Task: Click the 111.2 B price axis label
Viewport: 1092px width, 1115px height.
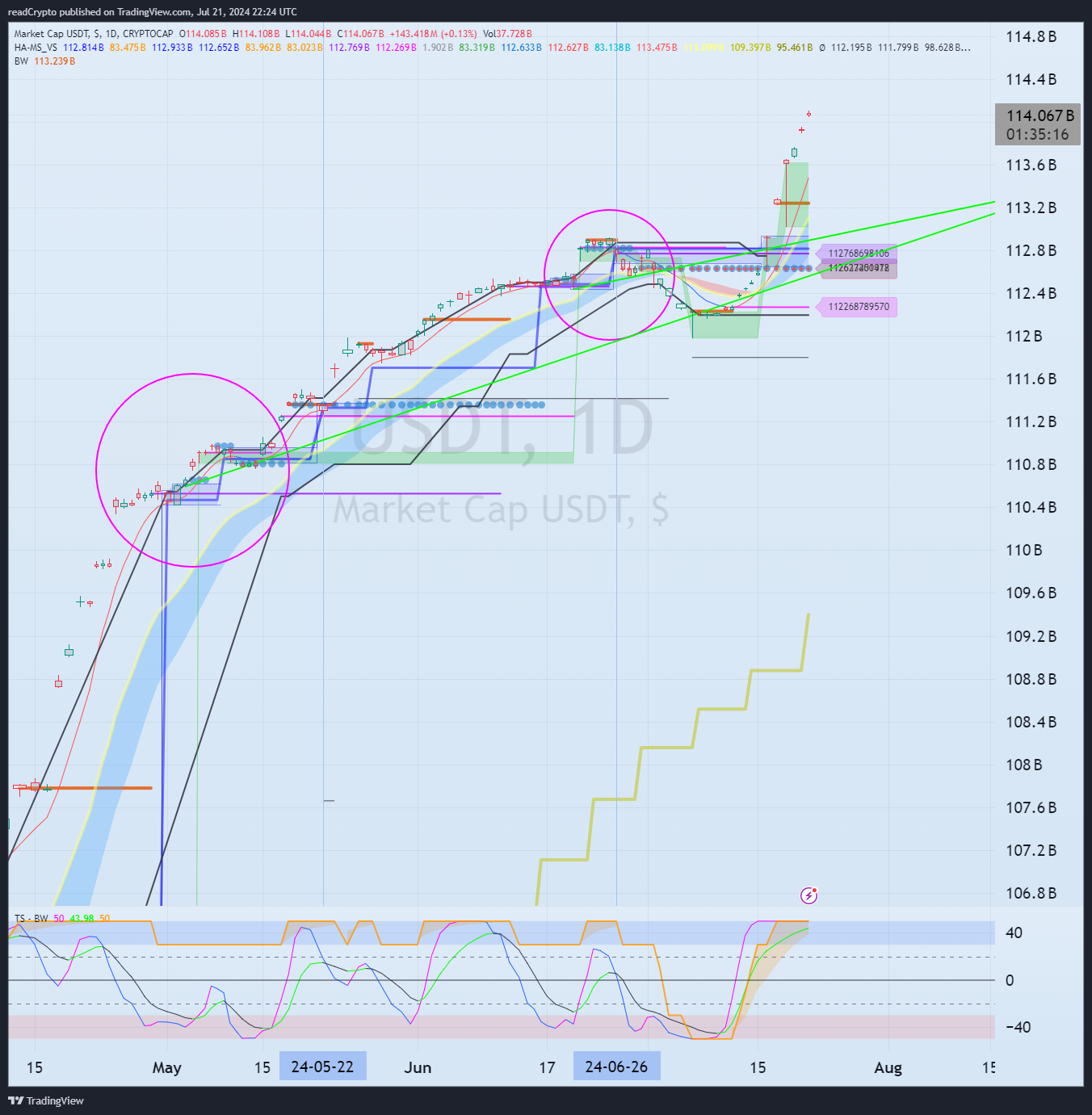Action: click(1031, 421)
